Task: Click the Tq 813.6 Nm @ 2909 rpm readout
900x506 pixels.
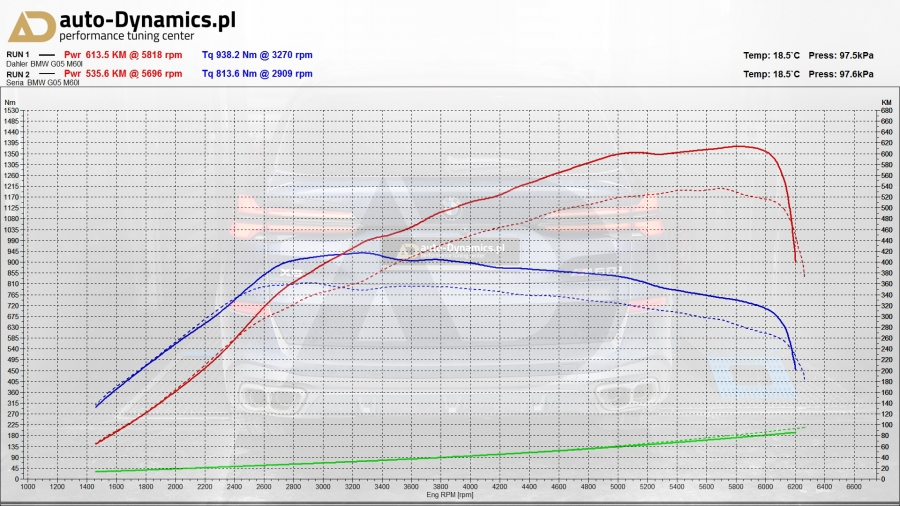Action: [x=257, y=74]
